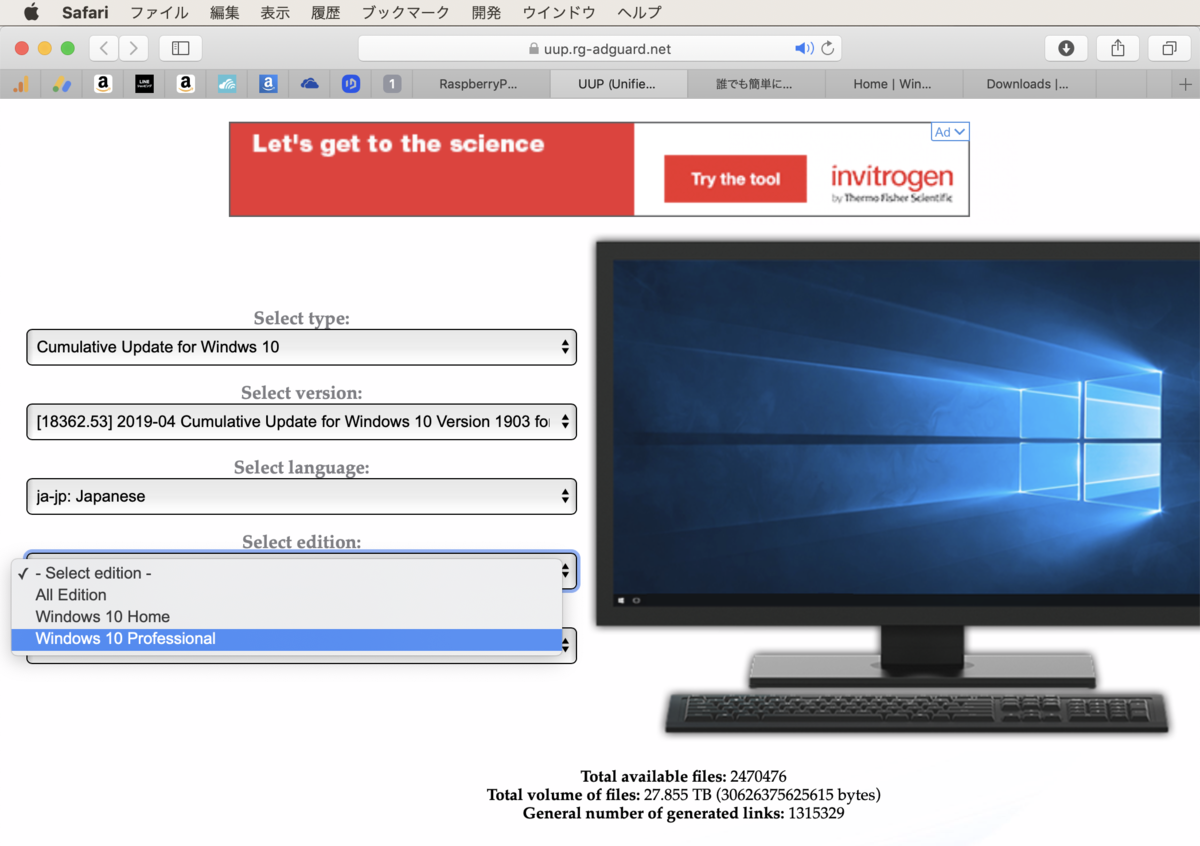Open the OneDrive cloud pinned tab
Image resolution: width=1200 pixels, height=846 pixels.
point(309,85)
